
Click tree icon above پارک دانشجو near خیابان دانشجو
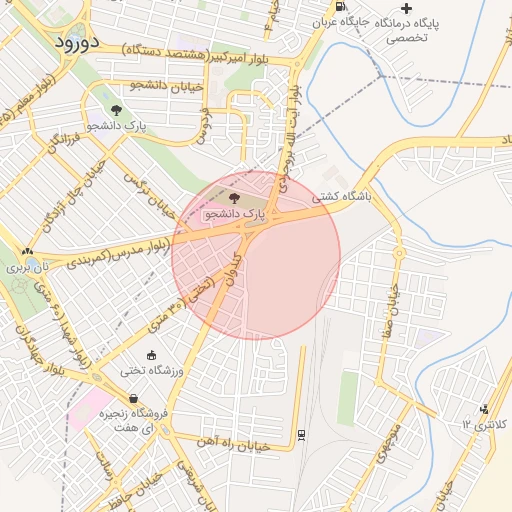click(x=116, y=110)
